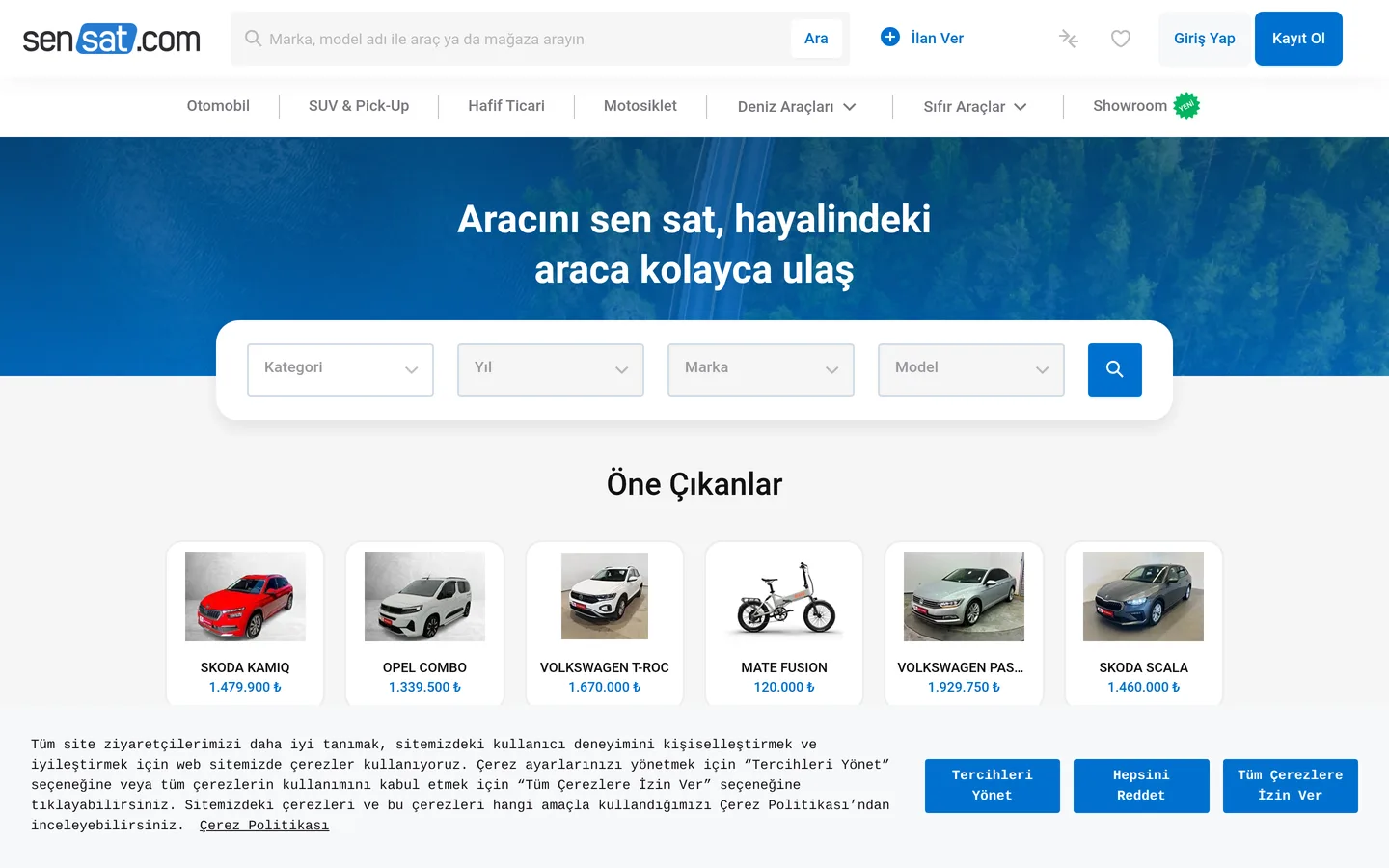
Task: Click the Kayıt Ol button
Action: (1298, 39)
